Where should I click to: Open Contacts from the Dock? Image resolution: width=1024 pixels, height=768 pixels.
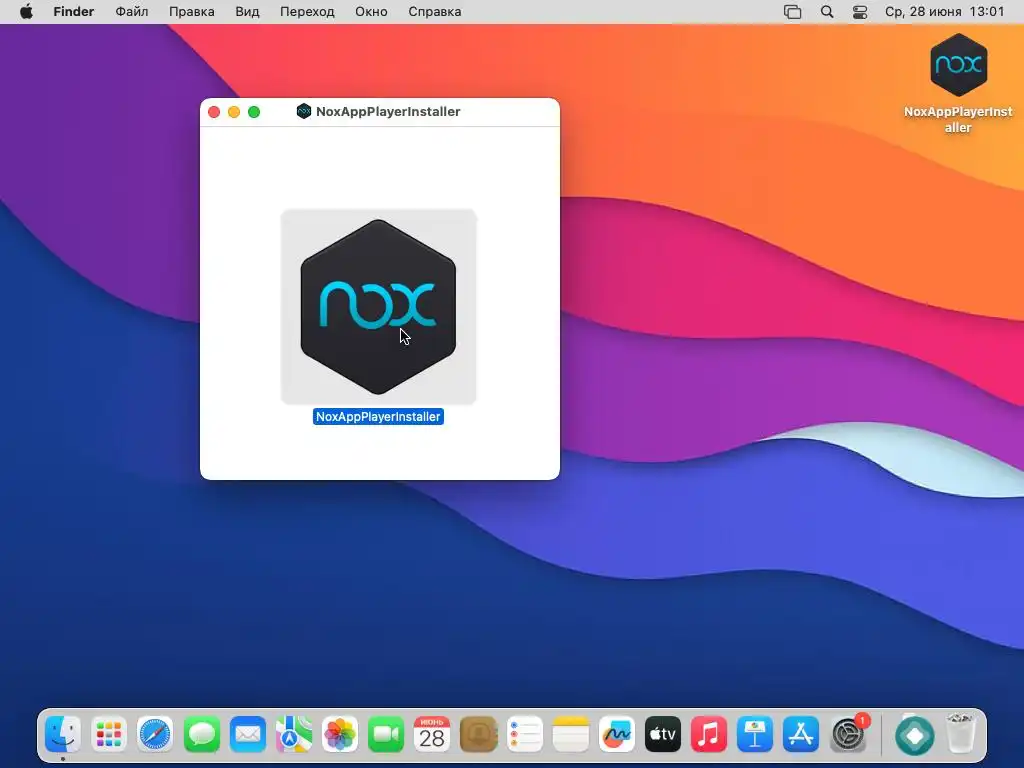(478, 734)
